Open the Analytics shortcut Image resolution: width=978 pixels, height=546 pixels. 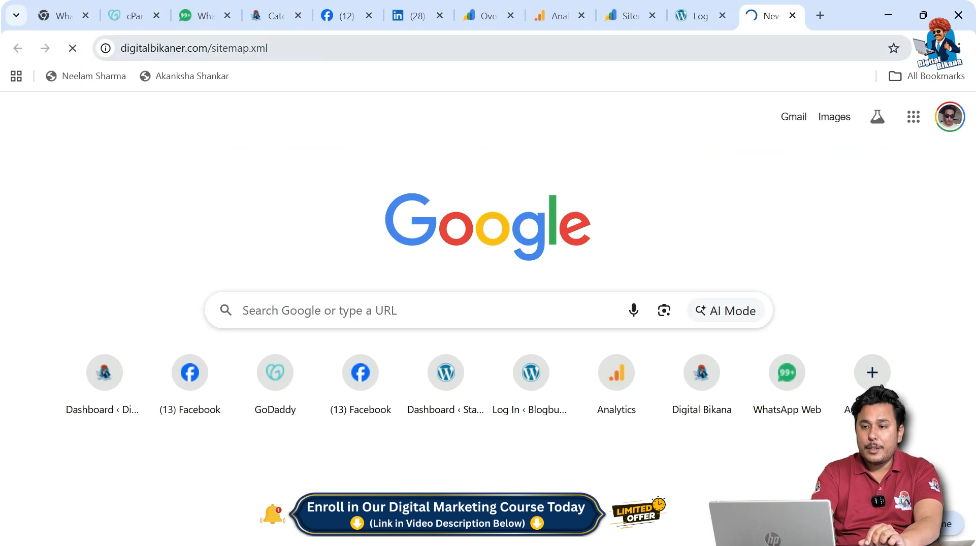(x=616, y=384)
